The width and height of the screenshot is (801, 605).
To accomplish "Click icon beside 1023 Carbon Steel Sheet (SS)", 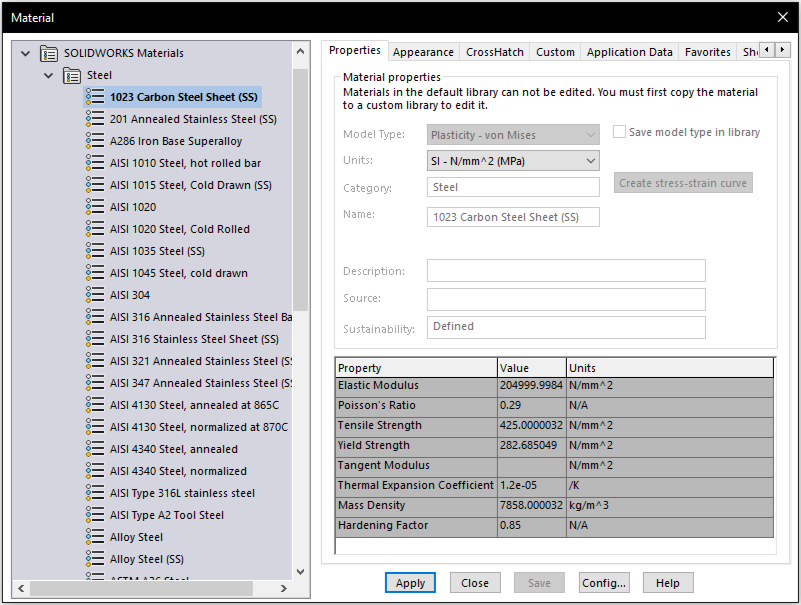I will [x=95, y=97].
